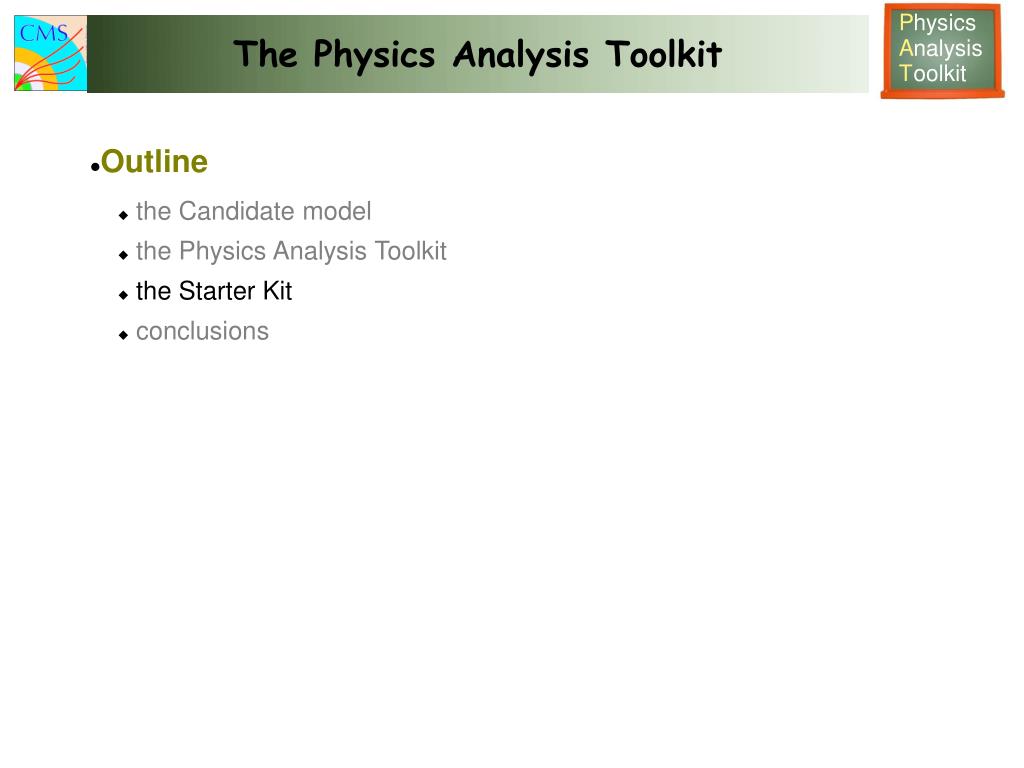Select "the Physics Analysis Toolkit" outline item

[x=291, y=251]
